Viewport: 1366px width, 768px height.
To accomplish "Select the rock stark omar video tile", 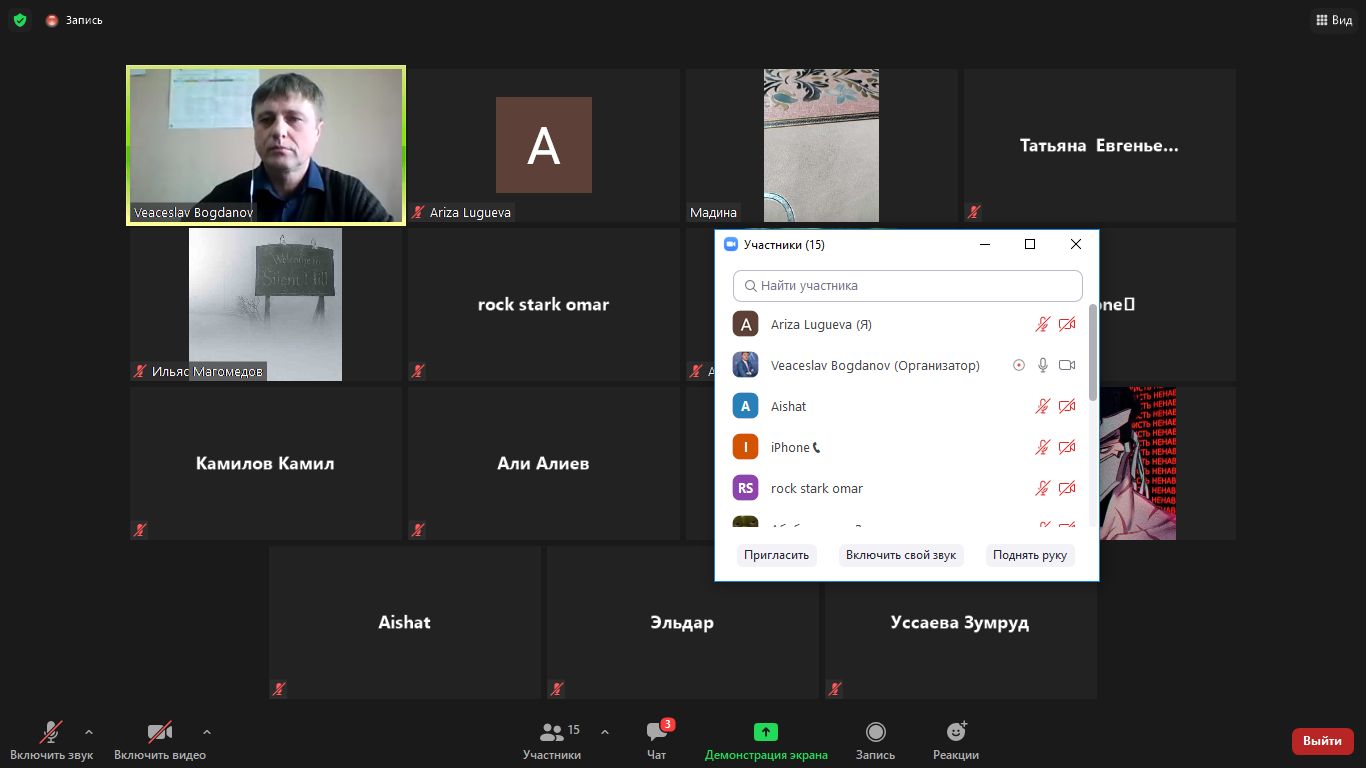I will [x=544, y=304].
